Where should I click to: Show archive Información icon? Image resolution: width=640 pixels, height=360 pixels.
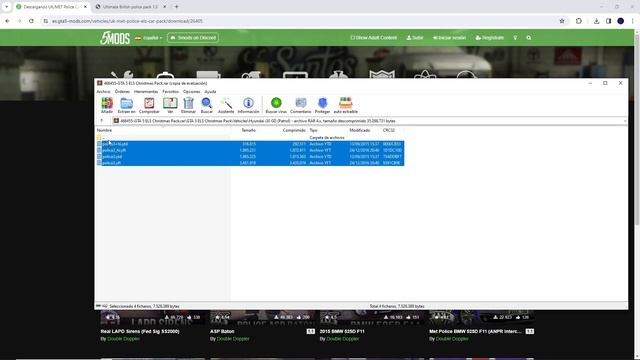coord(248,105)
